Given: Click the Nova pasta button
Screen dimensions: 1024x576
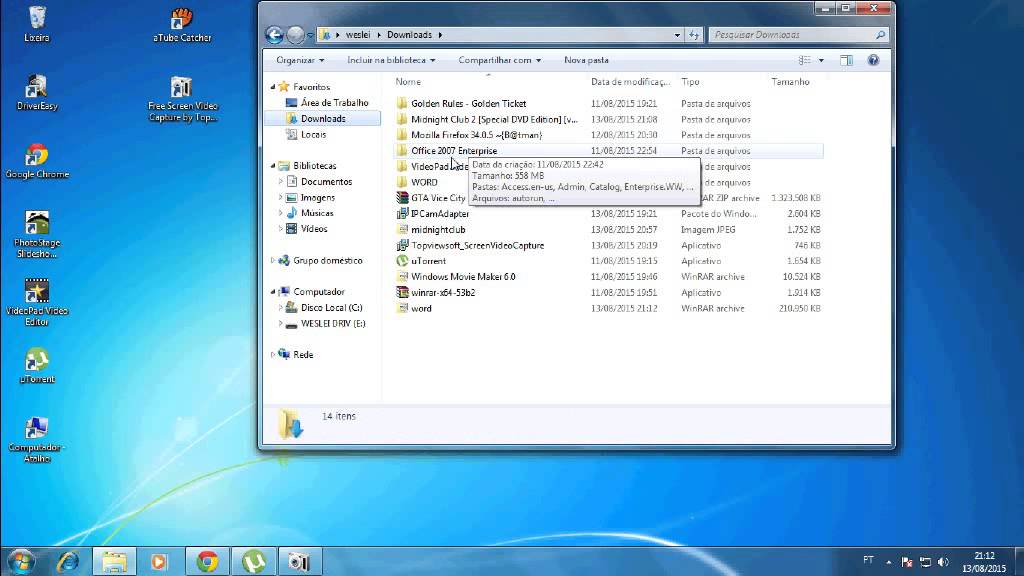Looking at the screenshot, I should [x=586, y=60].
